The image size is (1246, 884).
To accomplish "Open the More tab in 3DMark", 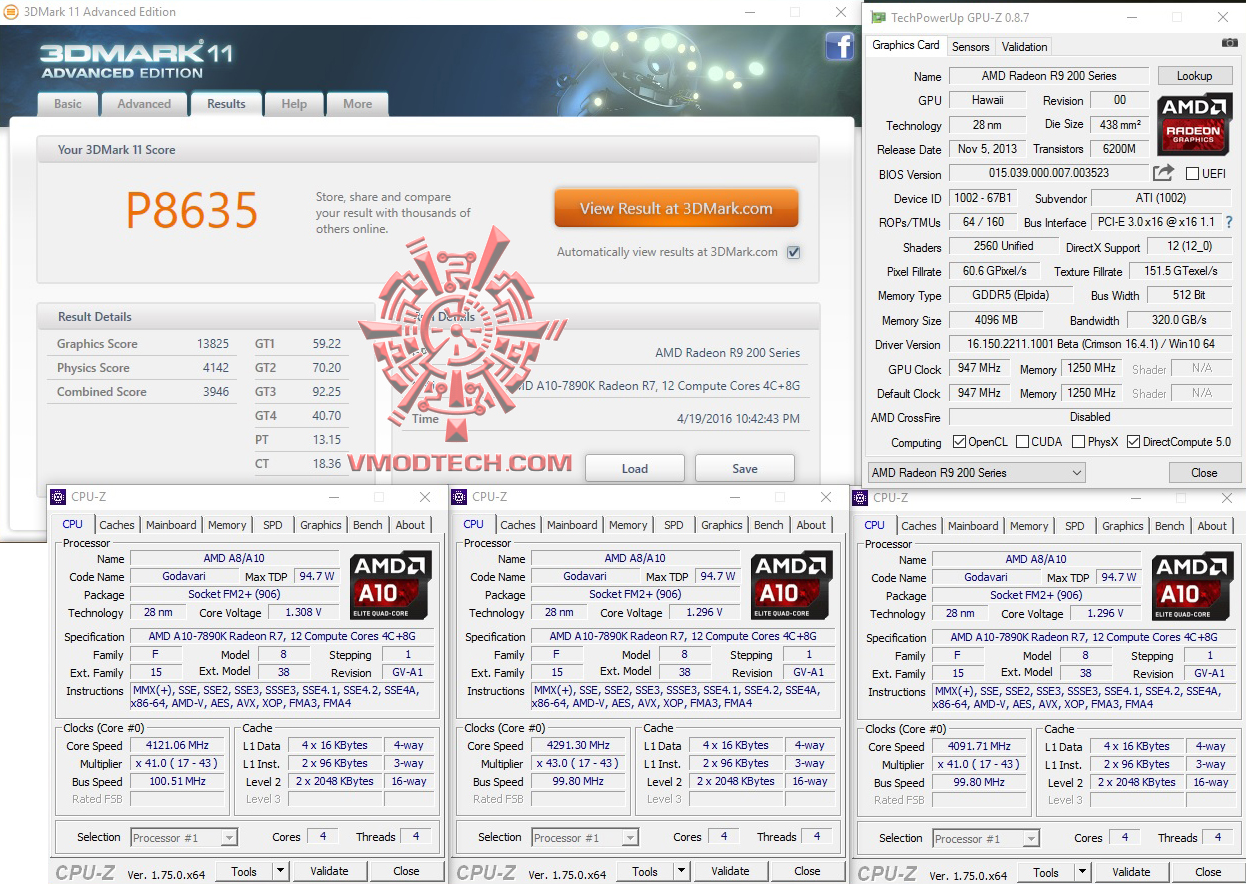I will coord(357,104).
